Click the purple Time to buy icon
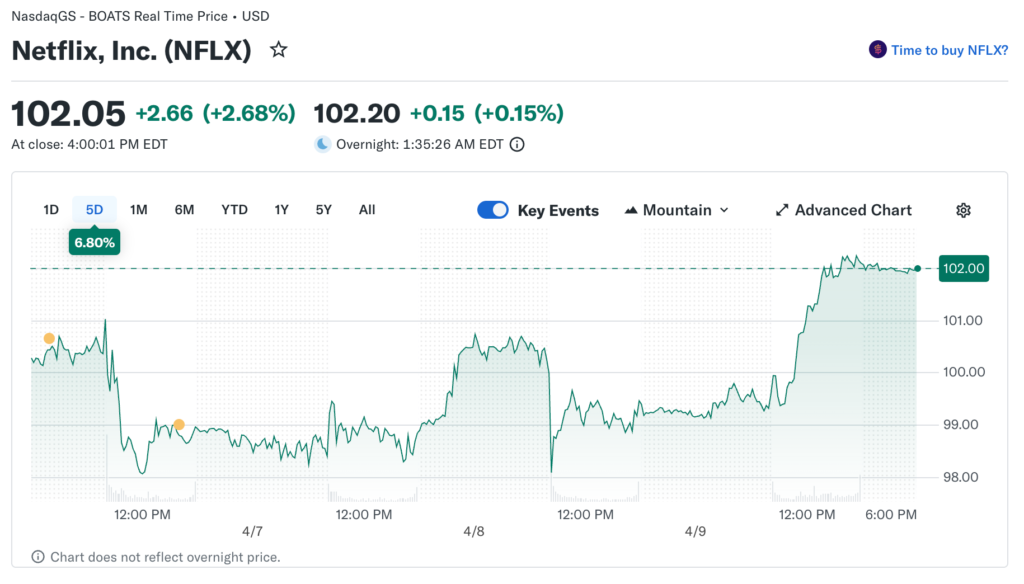1024x584 pixels. point(878,50)
